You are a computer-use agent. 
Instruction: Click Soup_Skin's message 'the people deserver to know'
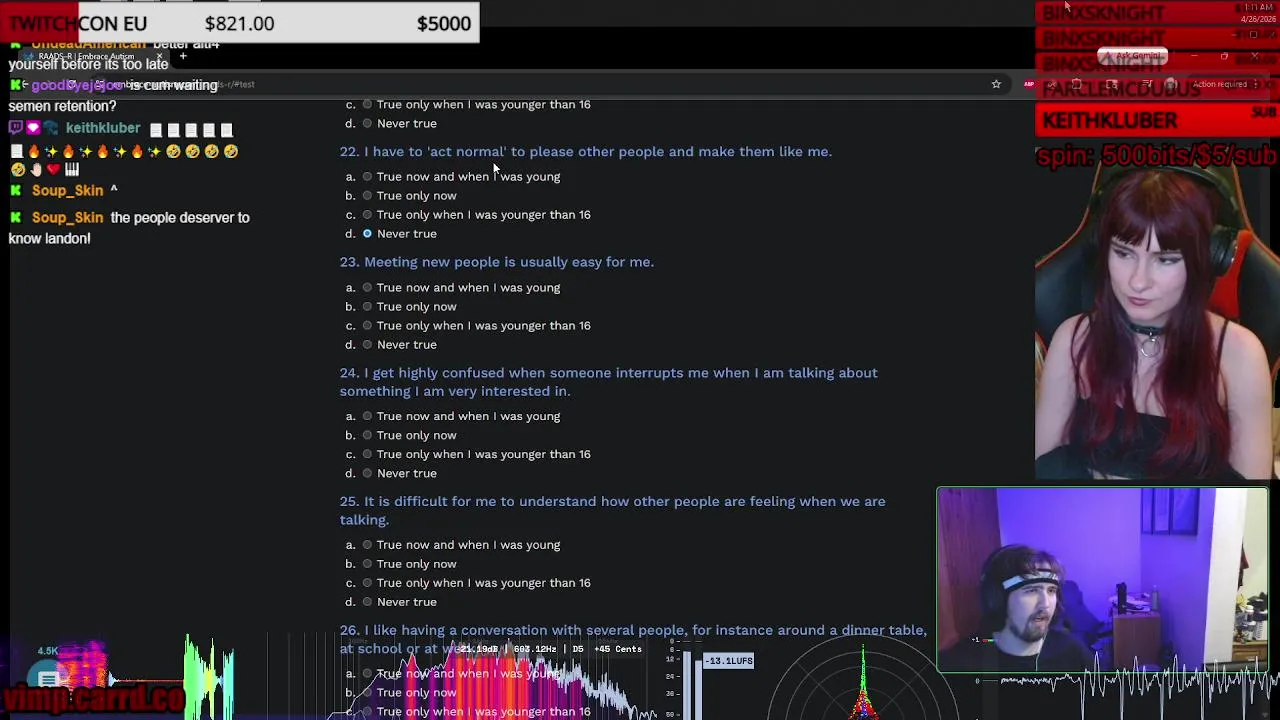[129, 227]
